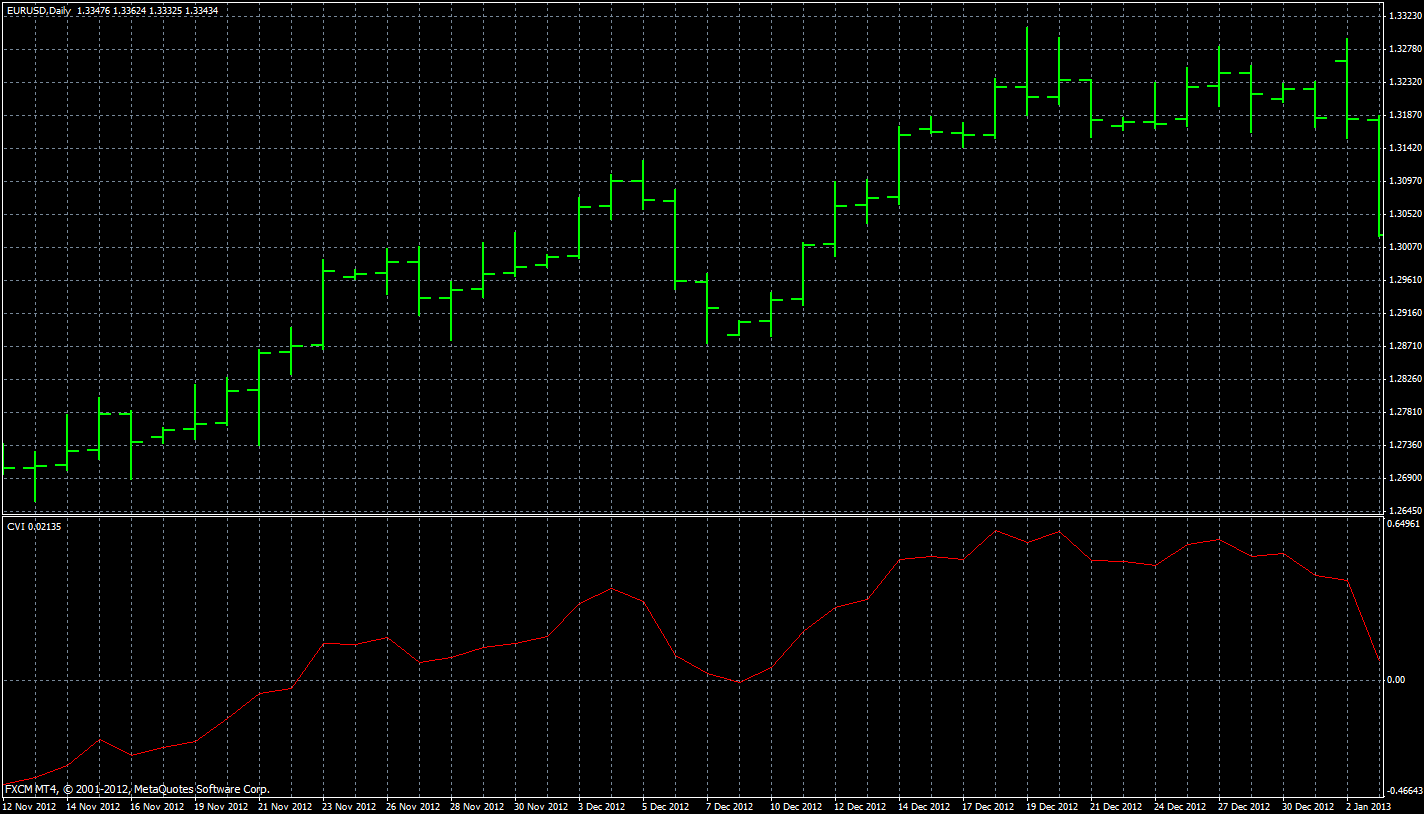This screenshot has width=1424, height=814.
Task: Click the CVI 0.02135 indicator label
Action: pos(34,527)
